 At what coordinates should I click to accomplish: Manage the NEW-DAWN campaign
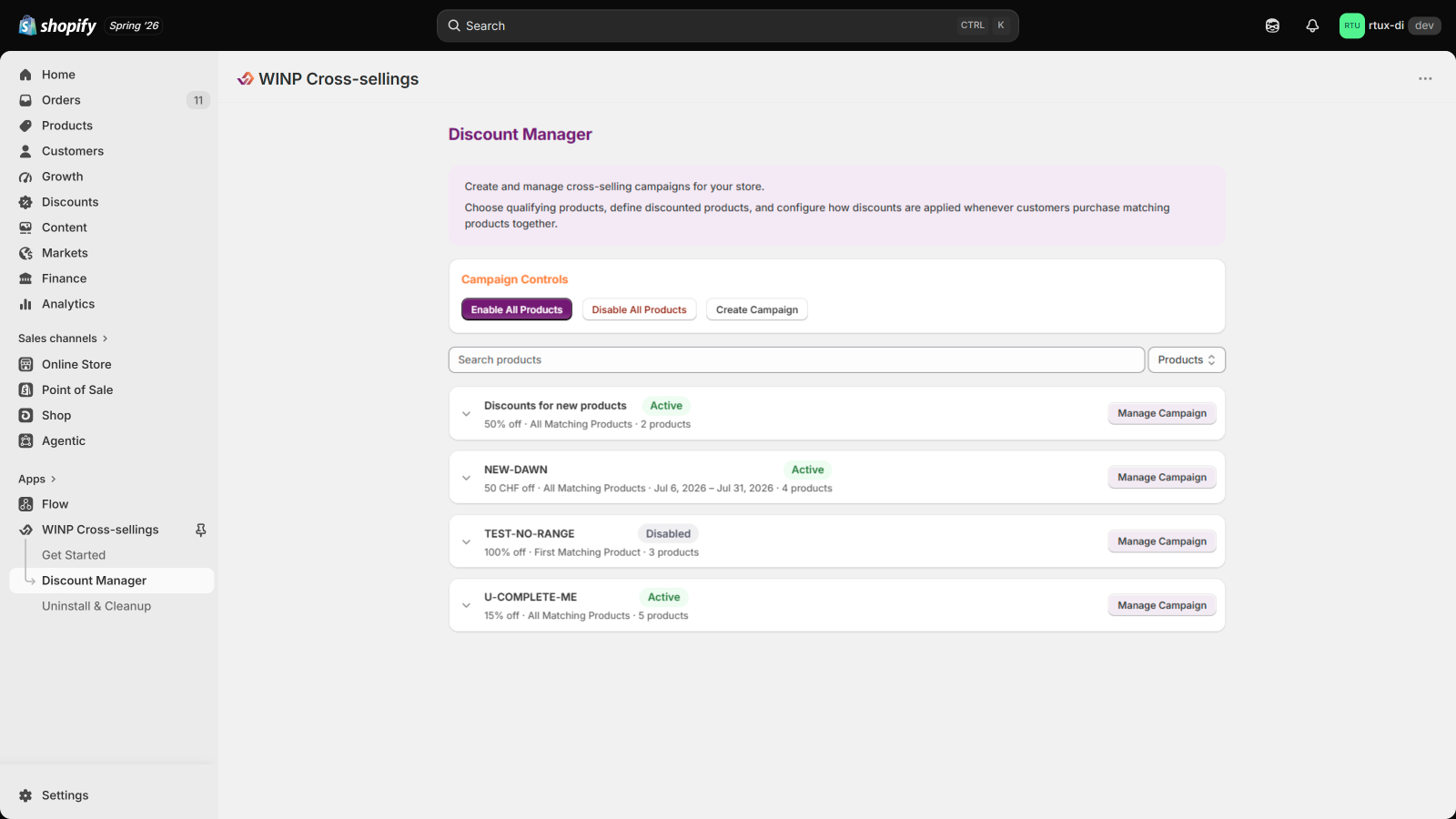tap(1162, 477)
